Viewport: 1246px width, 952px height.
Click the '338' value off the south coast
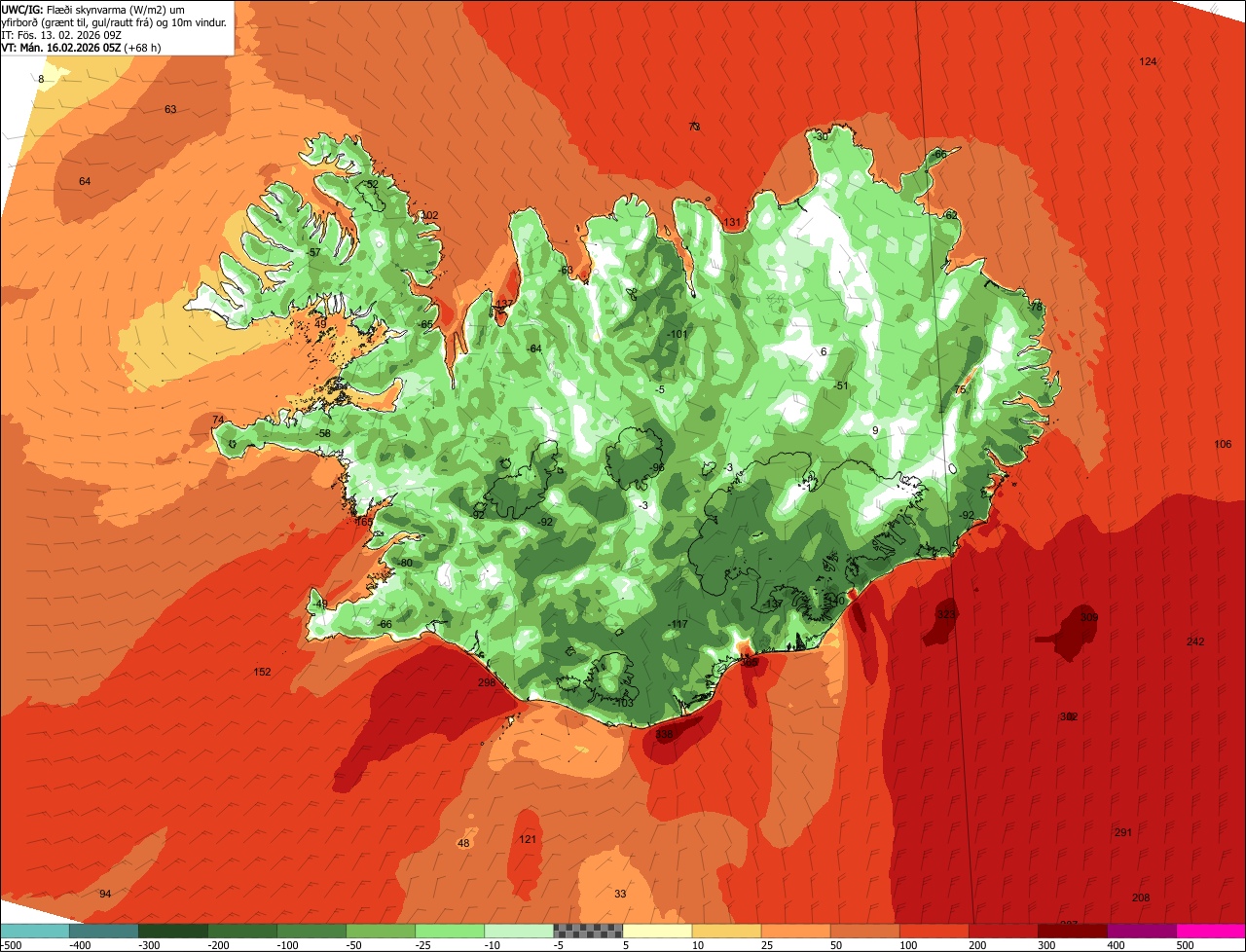(664, 735)
